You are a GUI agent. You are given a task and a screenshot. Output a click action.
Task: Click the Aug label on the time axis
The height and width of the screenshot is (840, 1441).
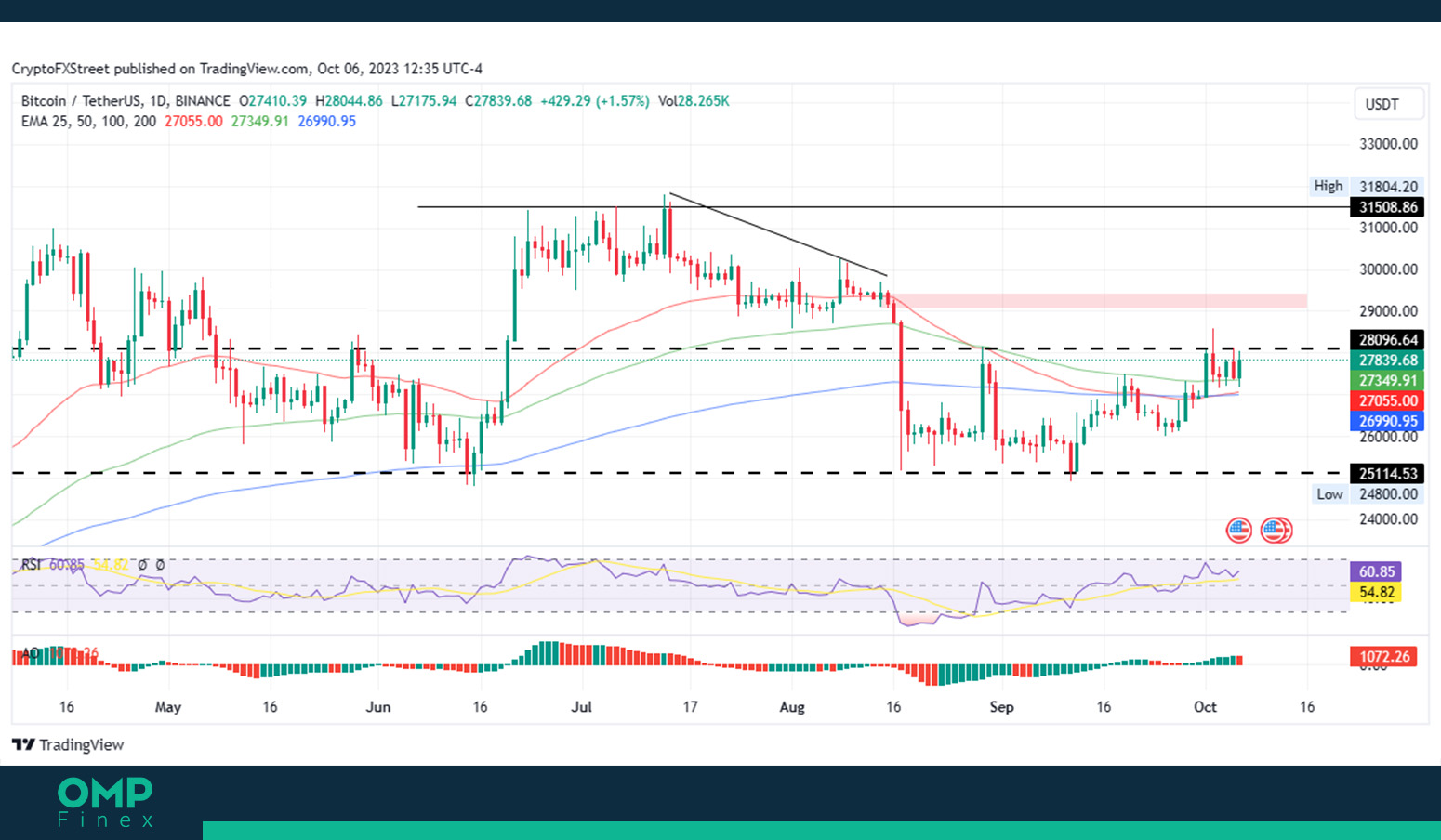(x=792, y=707)
